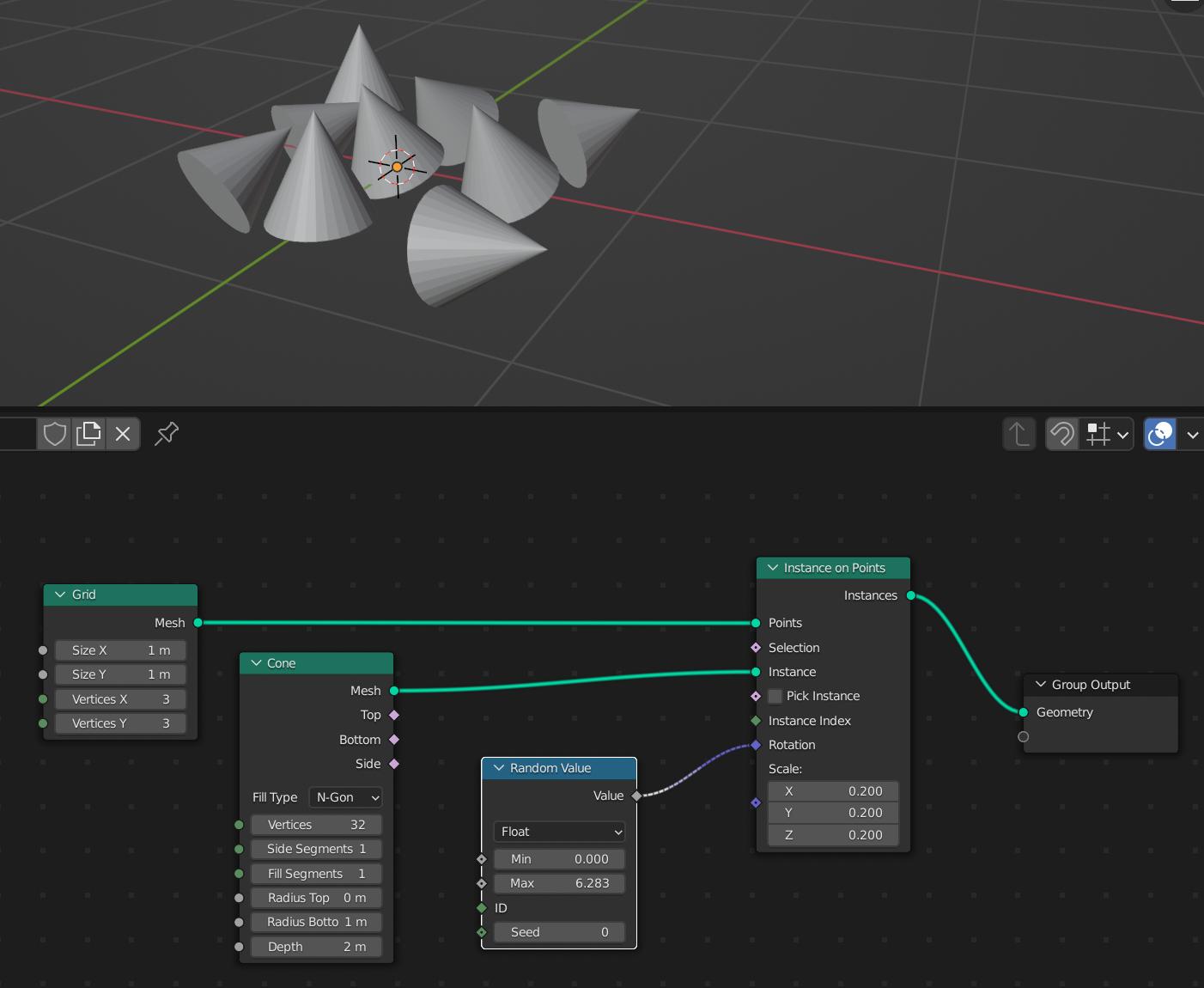Click the Cone Side output socket
This screenshot has height=988, width=1204.
394,764
